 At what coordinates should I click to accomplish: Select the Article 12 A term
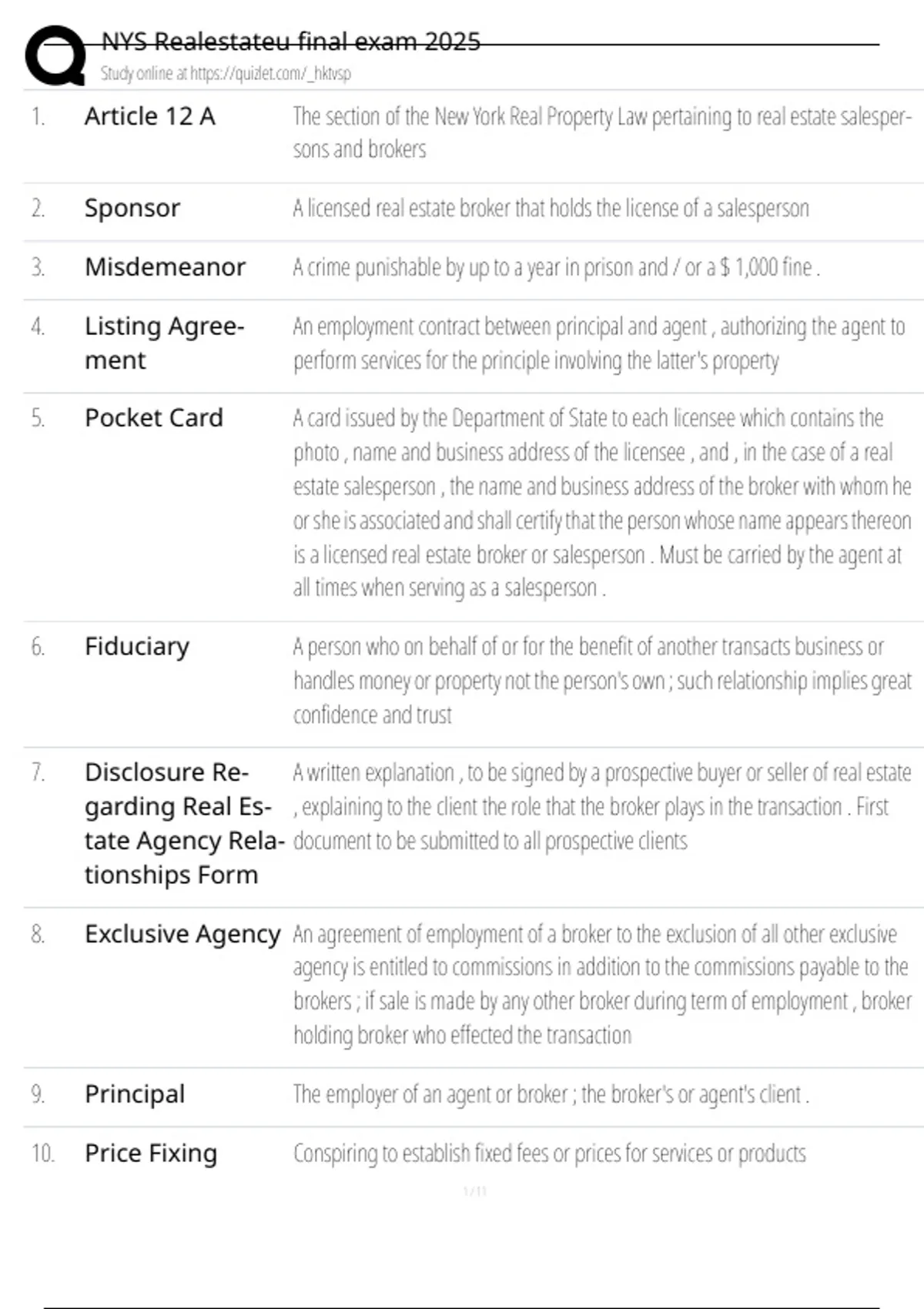[150, 116]
